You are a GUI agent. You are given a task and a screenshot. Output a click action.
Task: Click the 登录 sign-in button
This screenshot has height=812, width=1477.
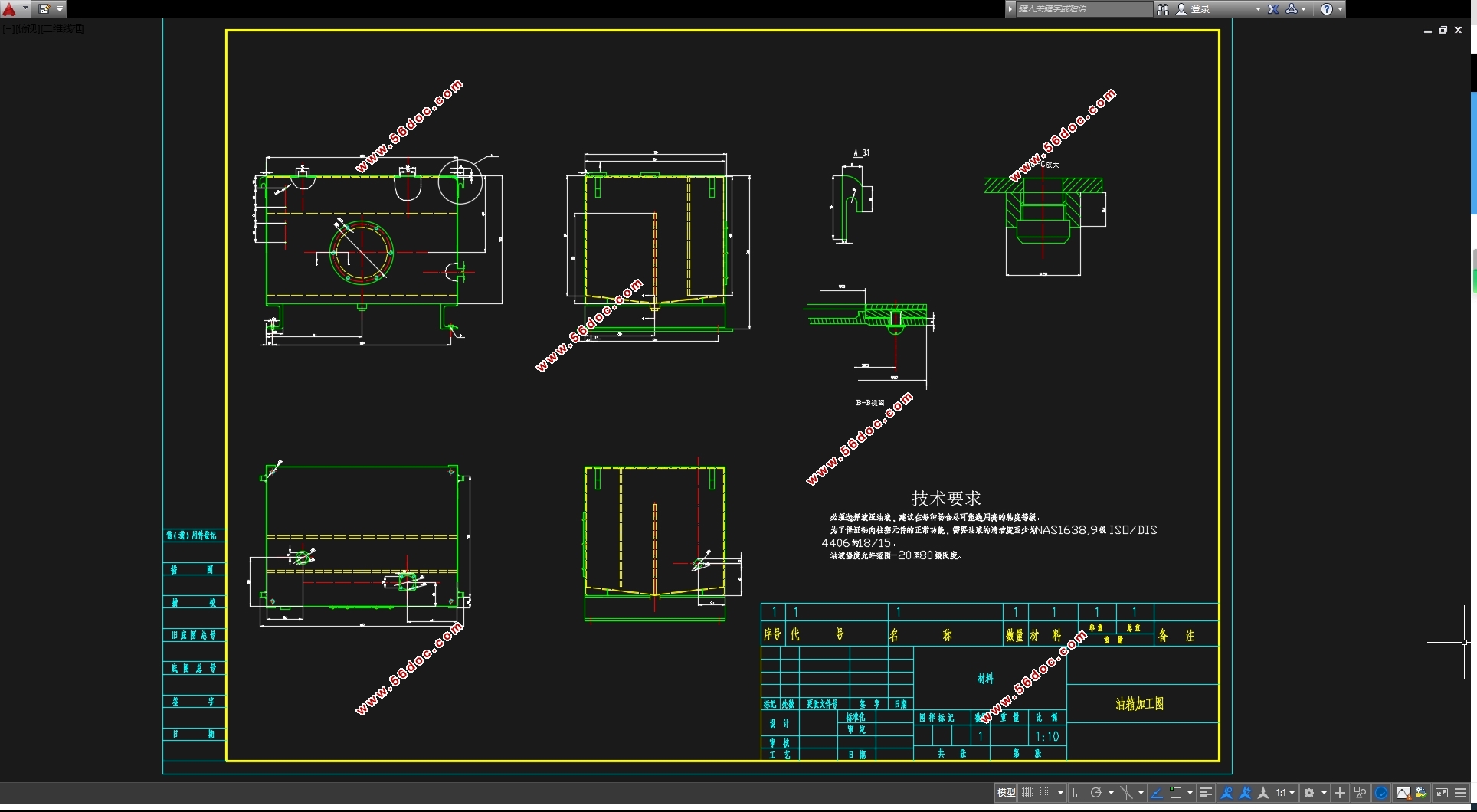tap(1200, 9)
